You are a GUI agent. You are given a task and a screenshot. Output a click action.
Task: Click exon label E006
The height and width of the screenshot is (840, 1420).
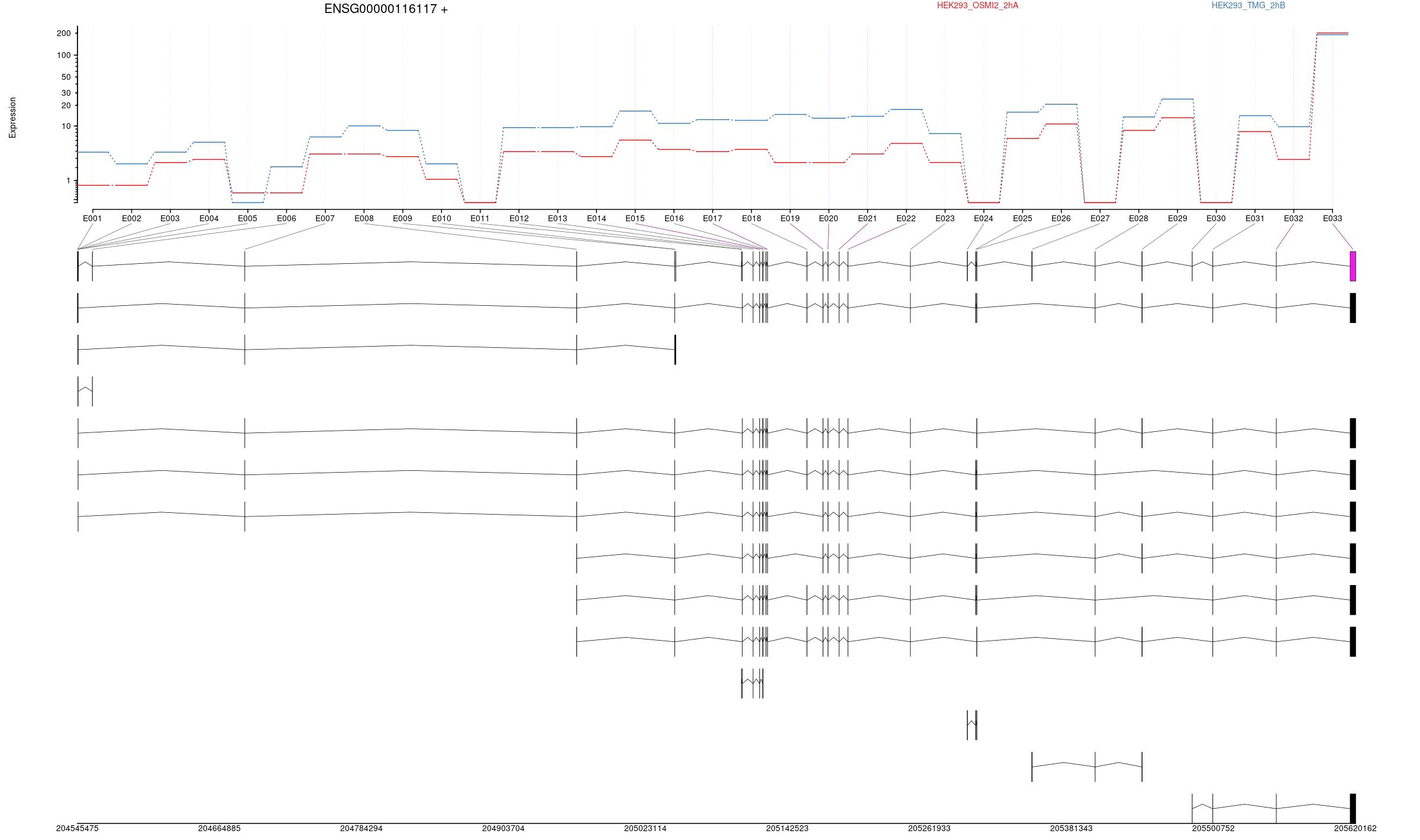pos(286,218)
